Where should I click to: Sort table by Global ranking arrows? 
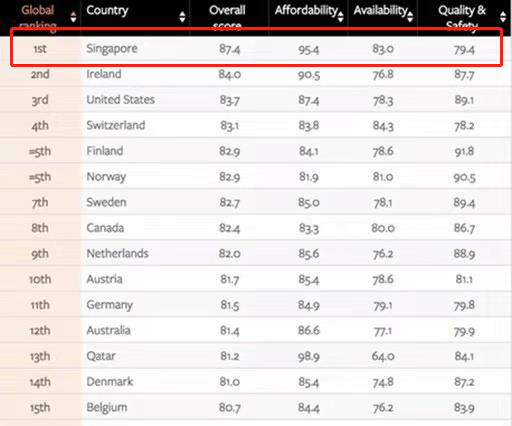(x=74, y=17)
